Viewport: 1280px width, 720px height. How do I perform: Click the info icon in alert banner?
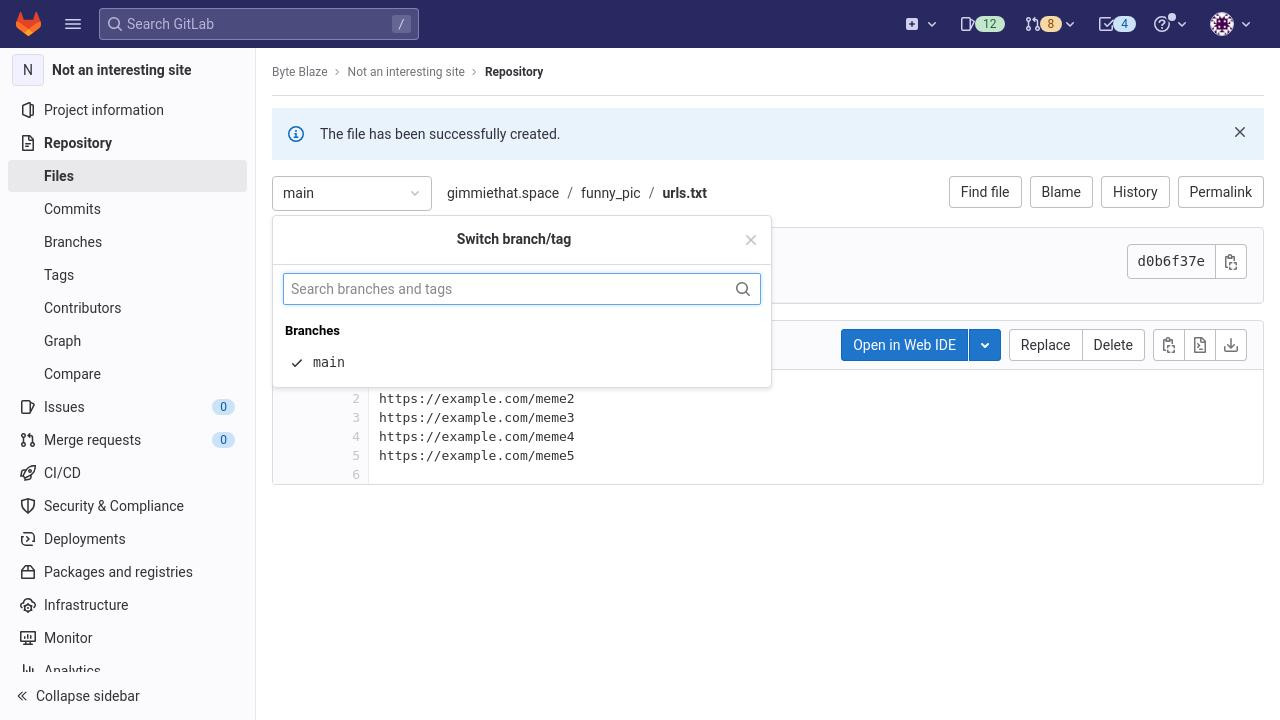296,134
